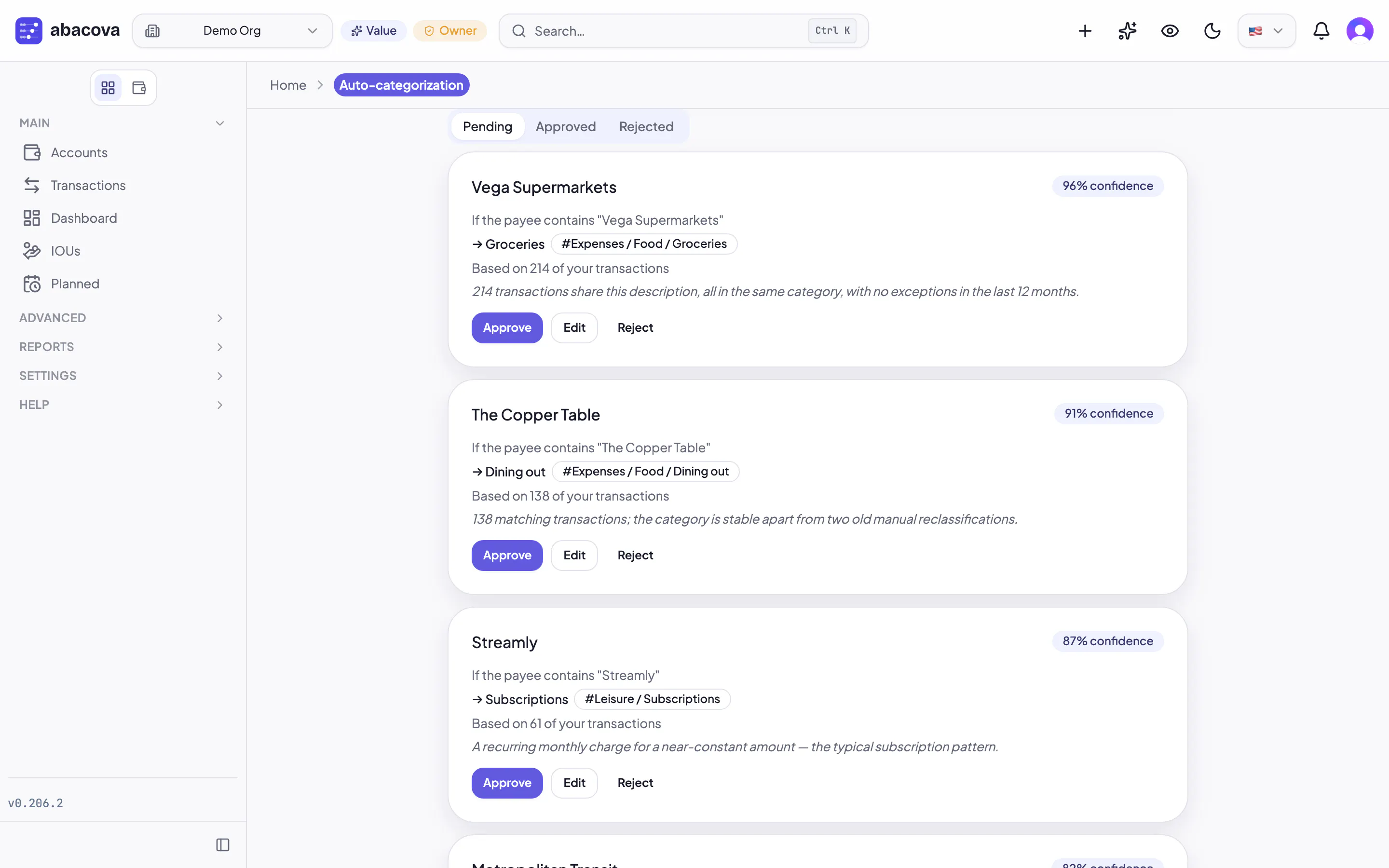
Task: Click the Owner role badge
Action: (x=450, y=31)
